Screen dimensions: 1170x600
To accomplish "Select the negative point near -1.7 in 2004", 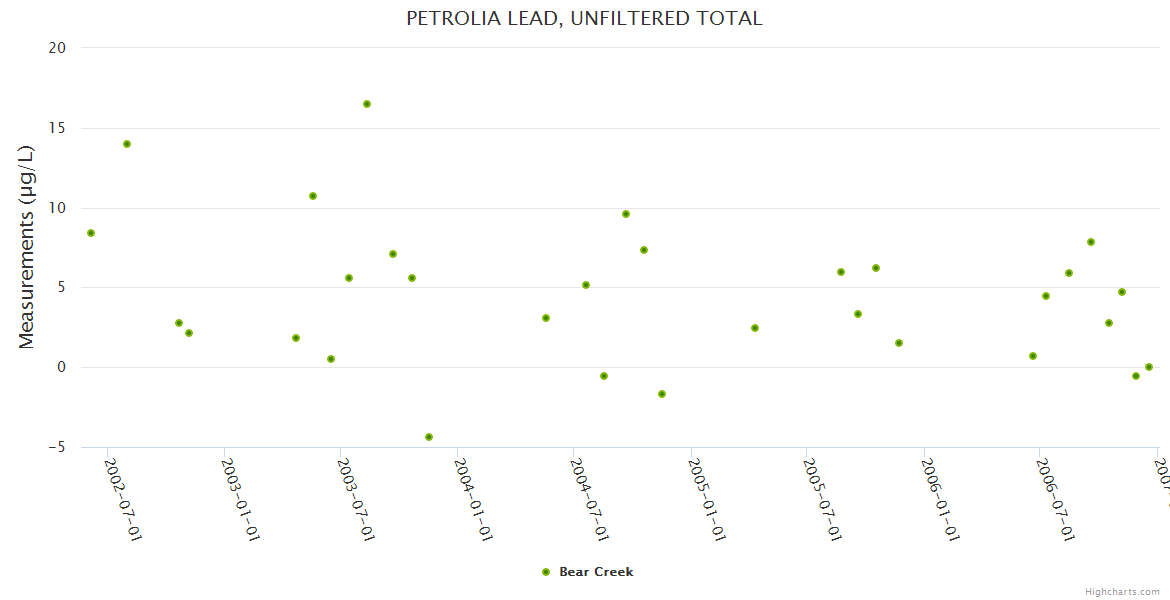I will coord(662,394).
